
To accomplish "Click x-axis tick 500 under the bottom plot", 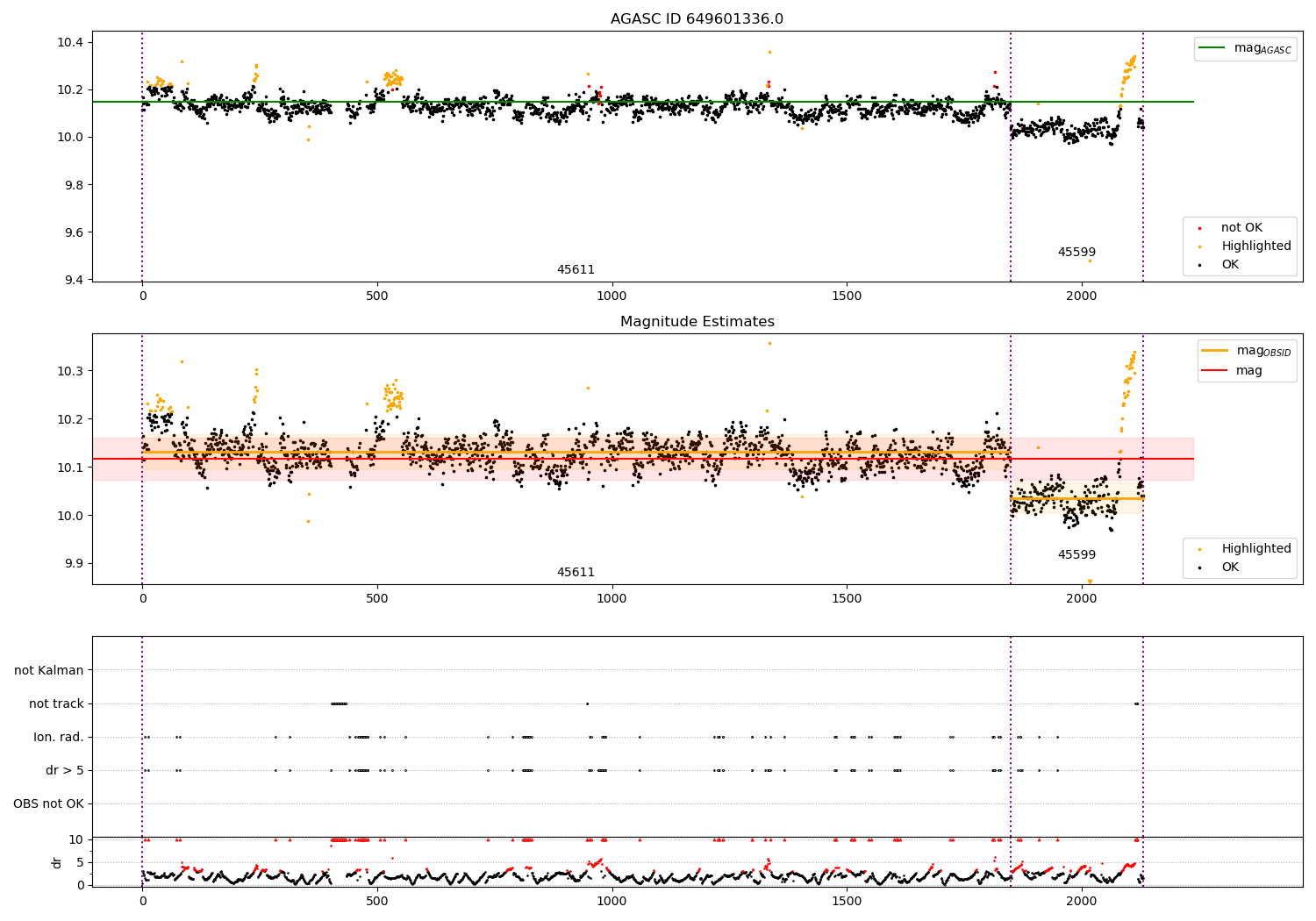I will coord(377,902).
